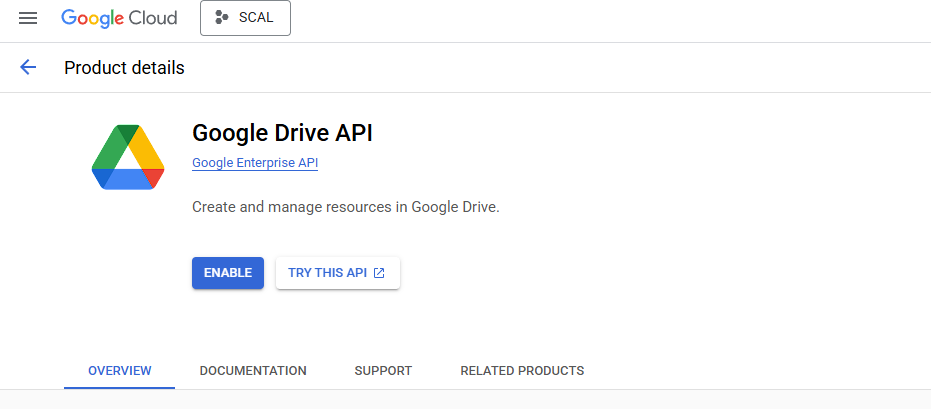The height and width of the screenshot is (409, 931).
Task: Open the SCAL project selector
Action: pos(245,18)
